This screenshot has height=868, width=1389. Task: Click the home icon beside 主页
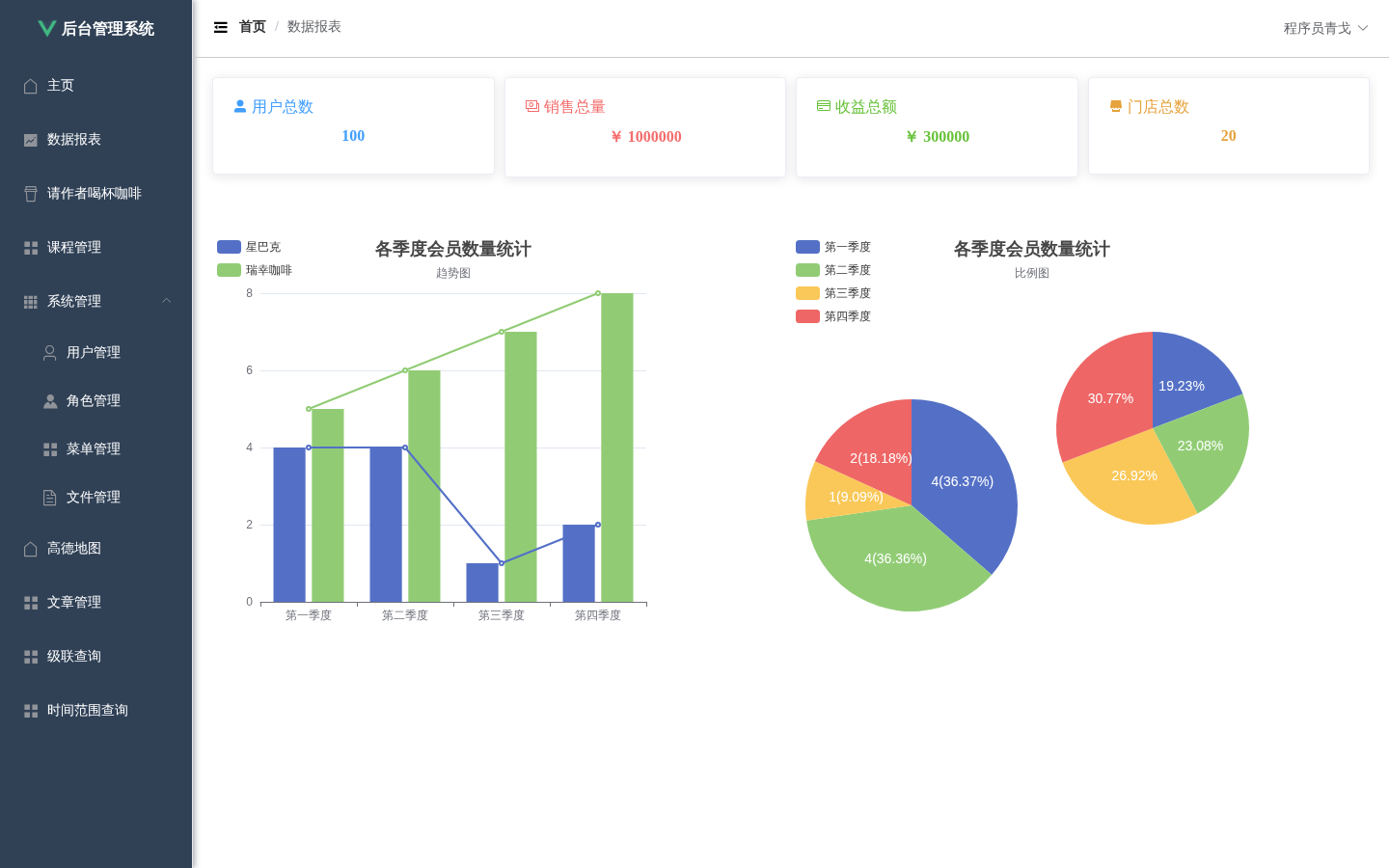(x=31, y=86)
